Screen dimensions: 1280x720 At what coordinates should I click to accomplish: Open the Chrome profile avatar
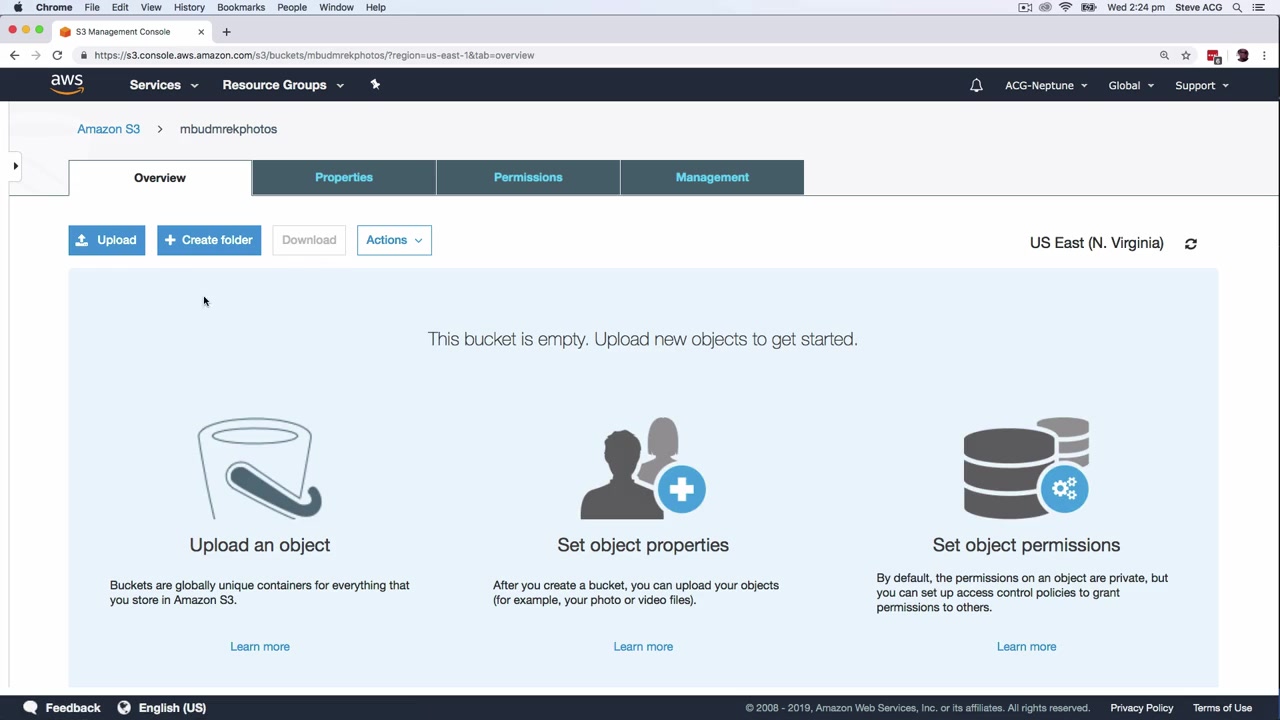1243,55
